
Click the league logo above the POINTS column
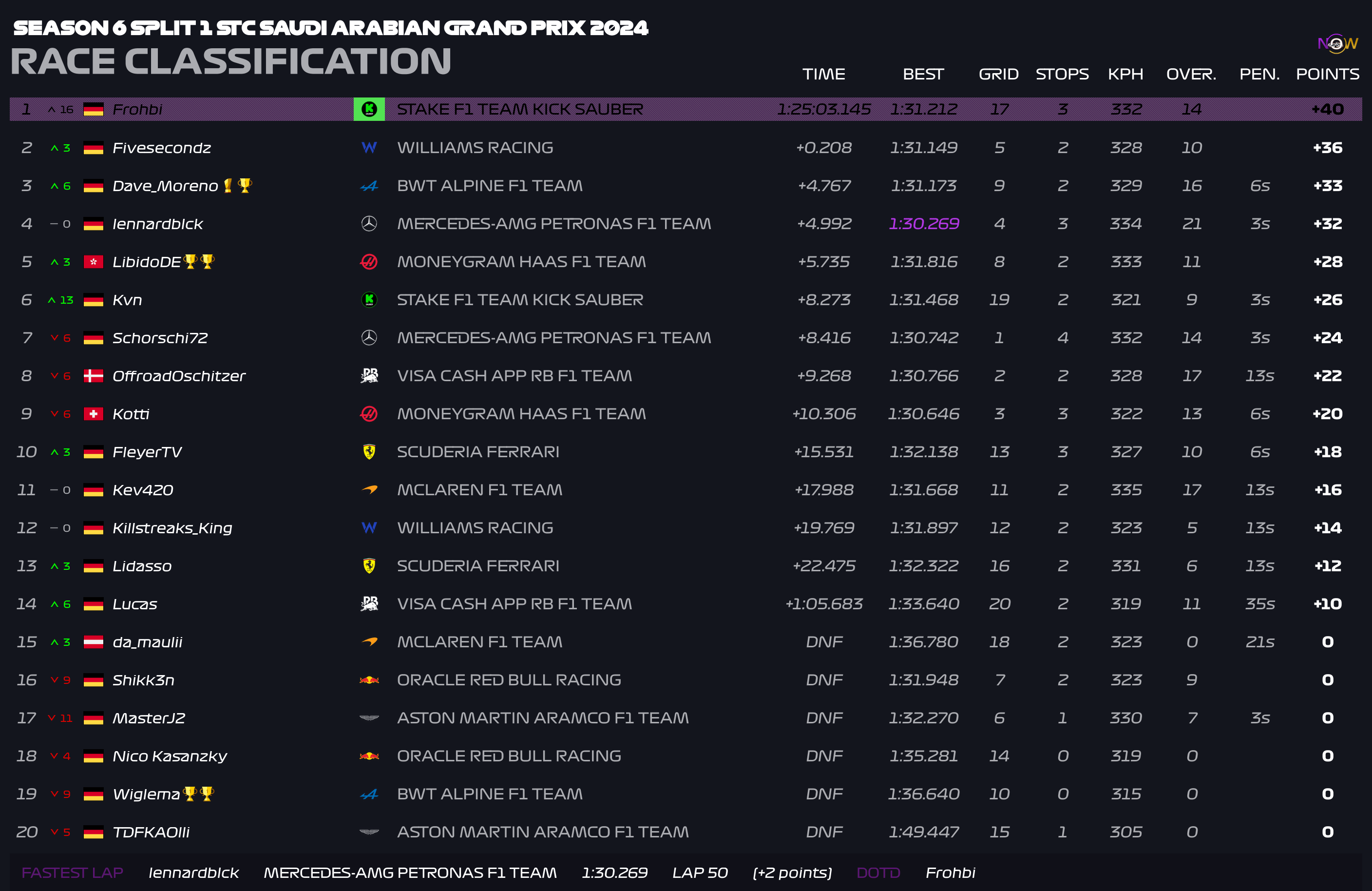click(x=1337, y=43)
